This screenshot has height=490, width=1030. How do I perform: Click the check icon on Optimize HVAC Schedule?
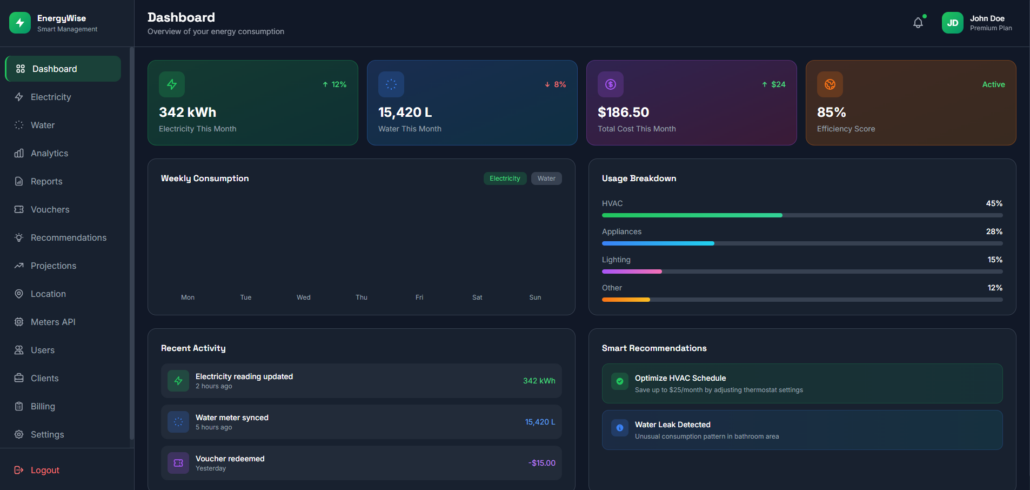click(x=619, y=381)
